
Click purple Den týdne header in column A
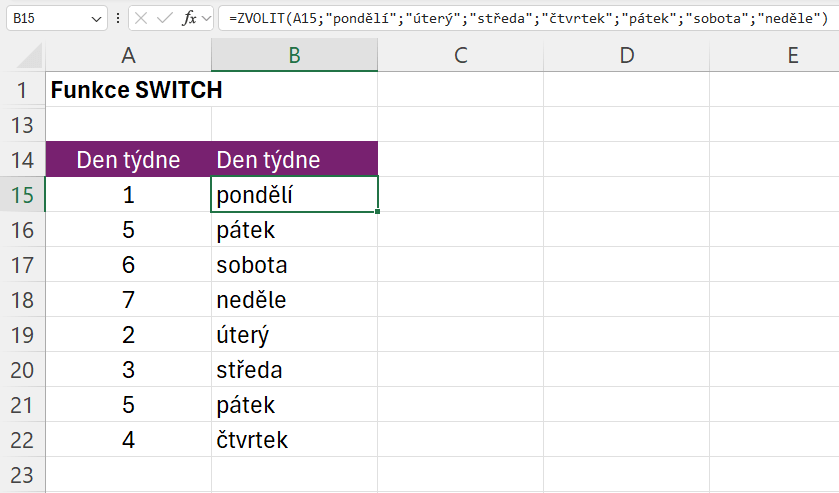pos(128,159)
